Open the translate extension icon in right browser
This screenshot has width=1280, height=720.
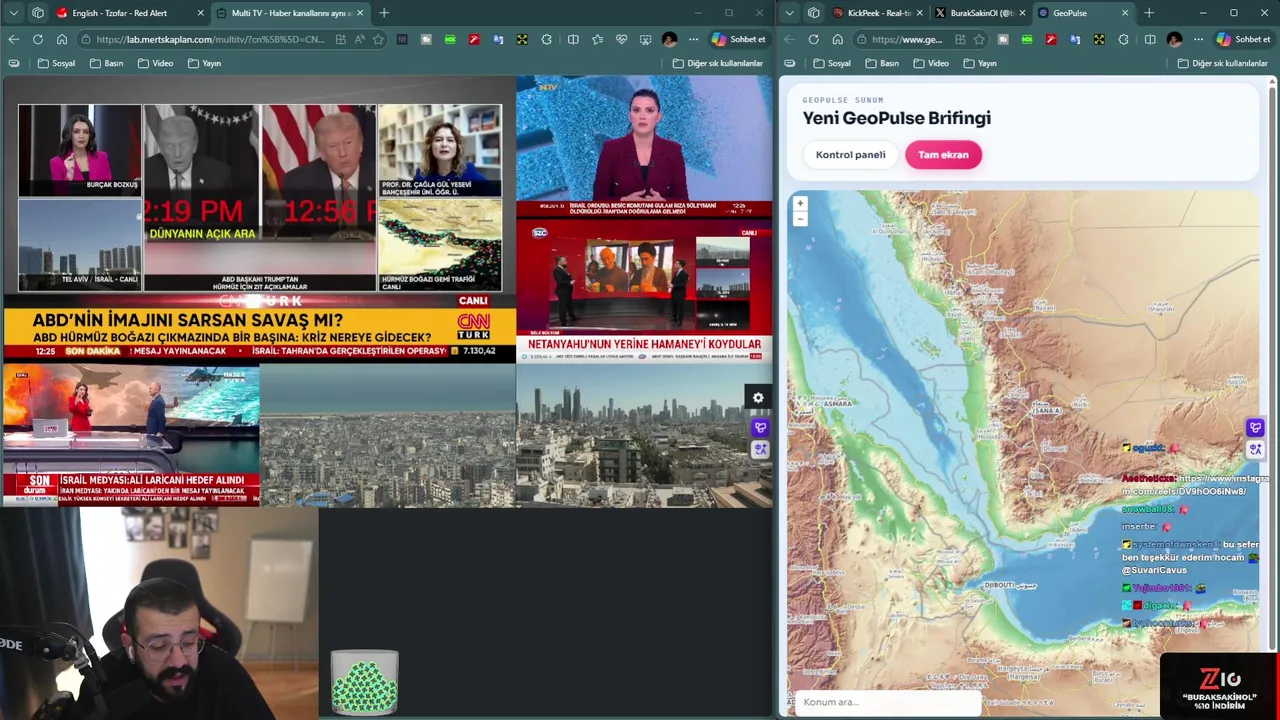[1075, 39]
